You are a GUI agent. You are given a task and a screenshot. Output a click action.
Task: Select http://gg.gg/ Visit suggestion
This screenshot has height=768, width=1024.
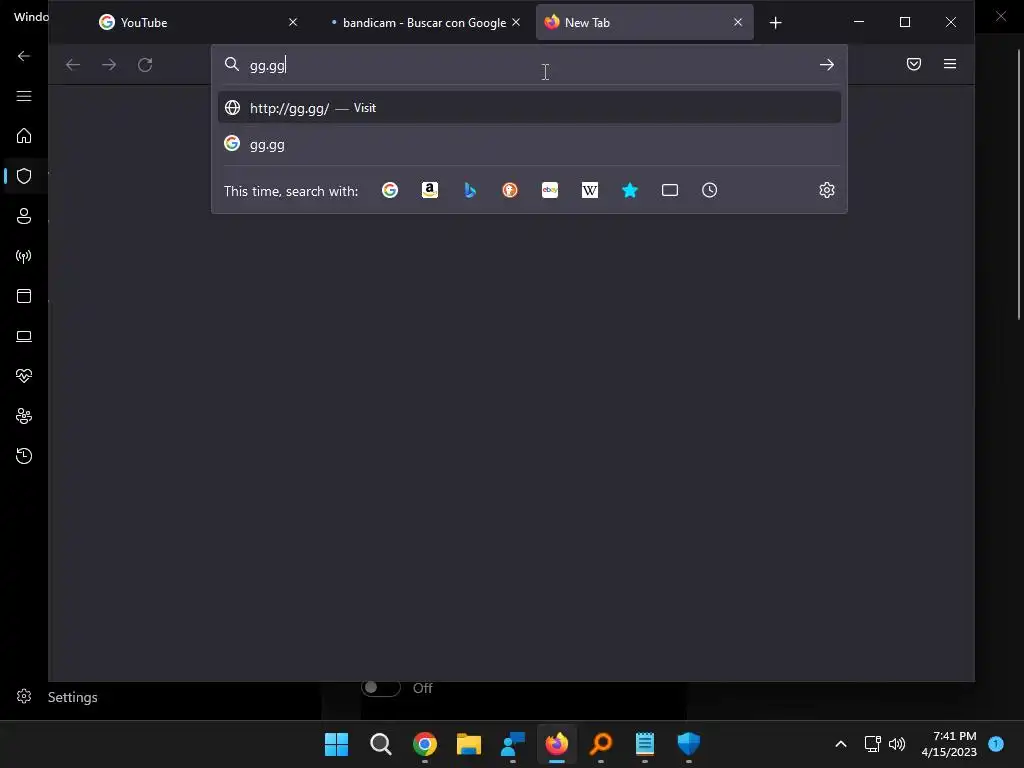point(529,108)
